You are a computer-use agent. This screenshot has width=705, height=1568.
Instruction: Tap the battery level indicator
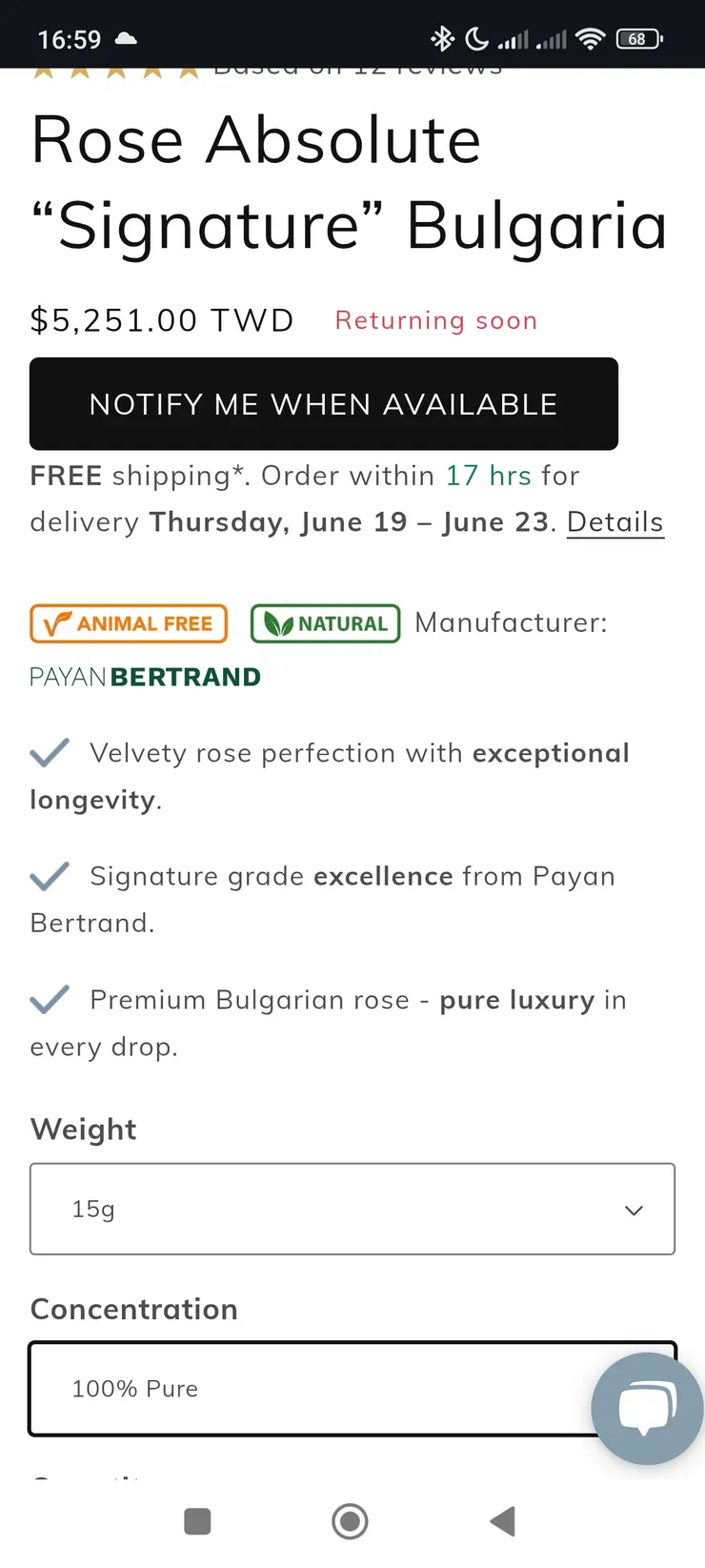tap(639, 39)
